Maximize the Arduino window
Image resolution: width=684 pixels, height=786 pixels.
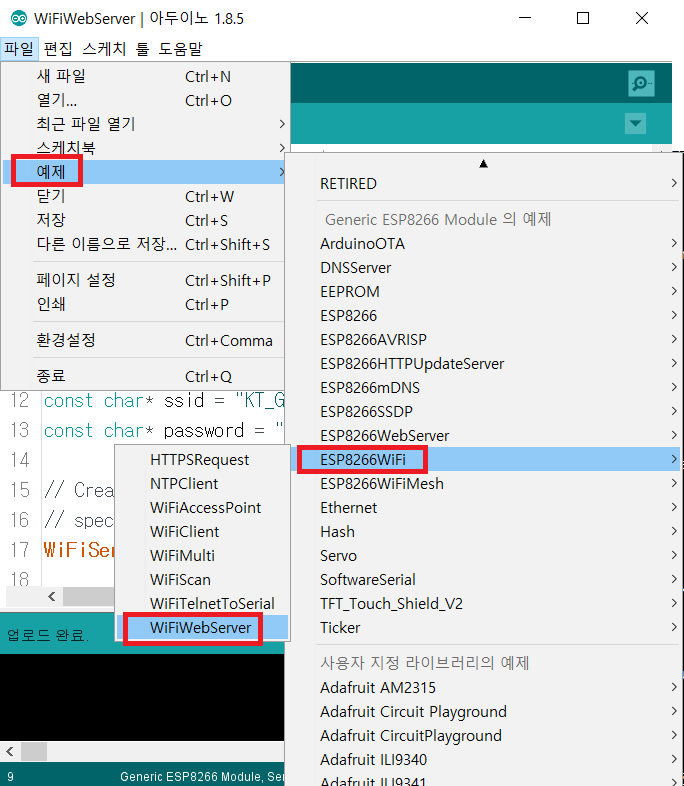pos(583,19)
